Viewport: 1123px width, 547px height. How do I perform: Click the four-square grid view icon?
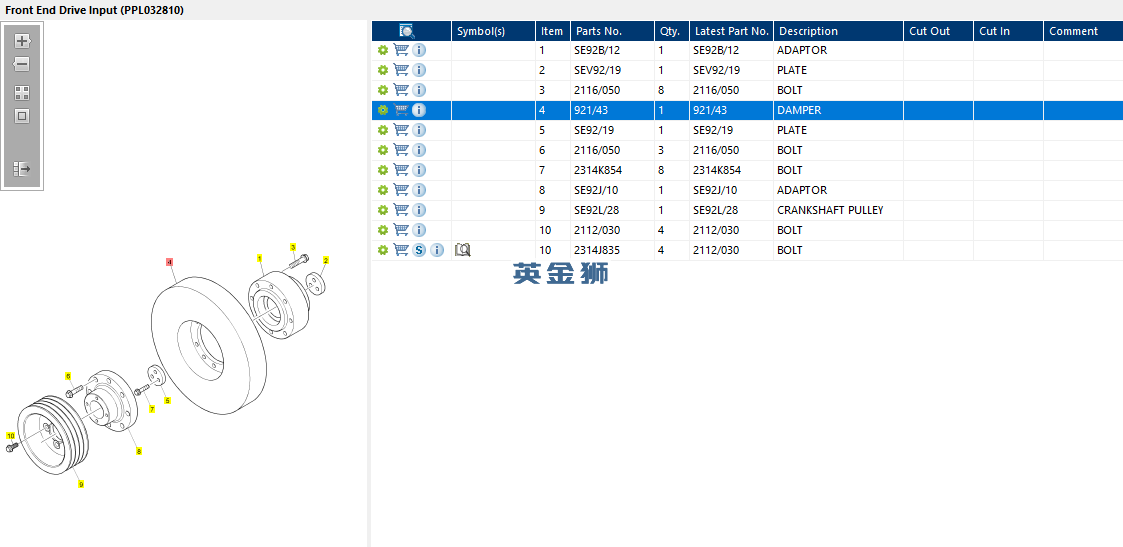pyautogui.click(x=21, y=93)
